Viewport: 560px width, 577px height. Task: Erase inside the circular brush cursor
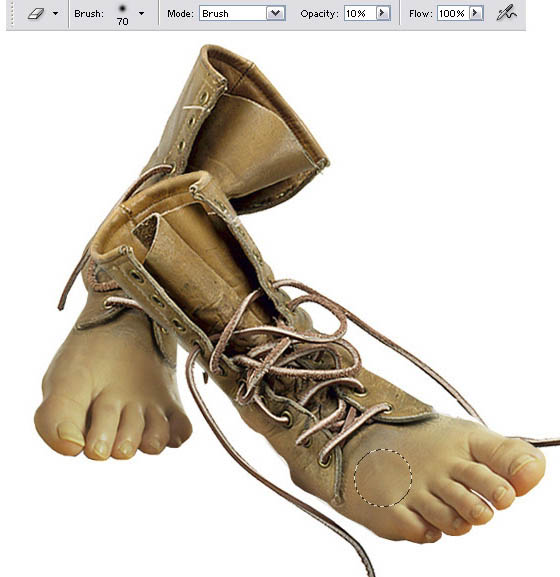coord(383,477)
